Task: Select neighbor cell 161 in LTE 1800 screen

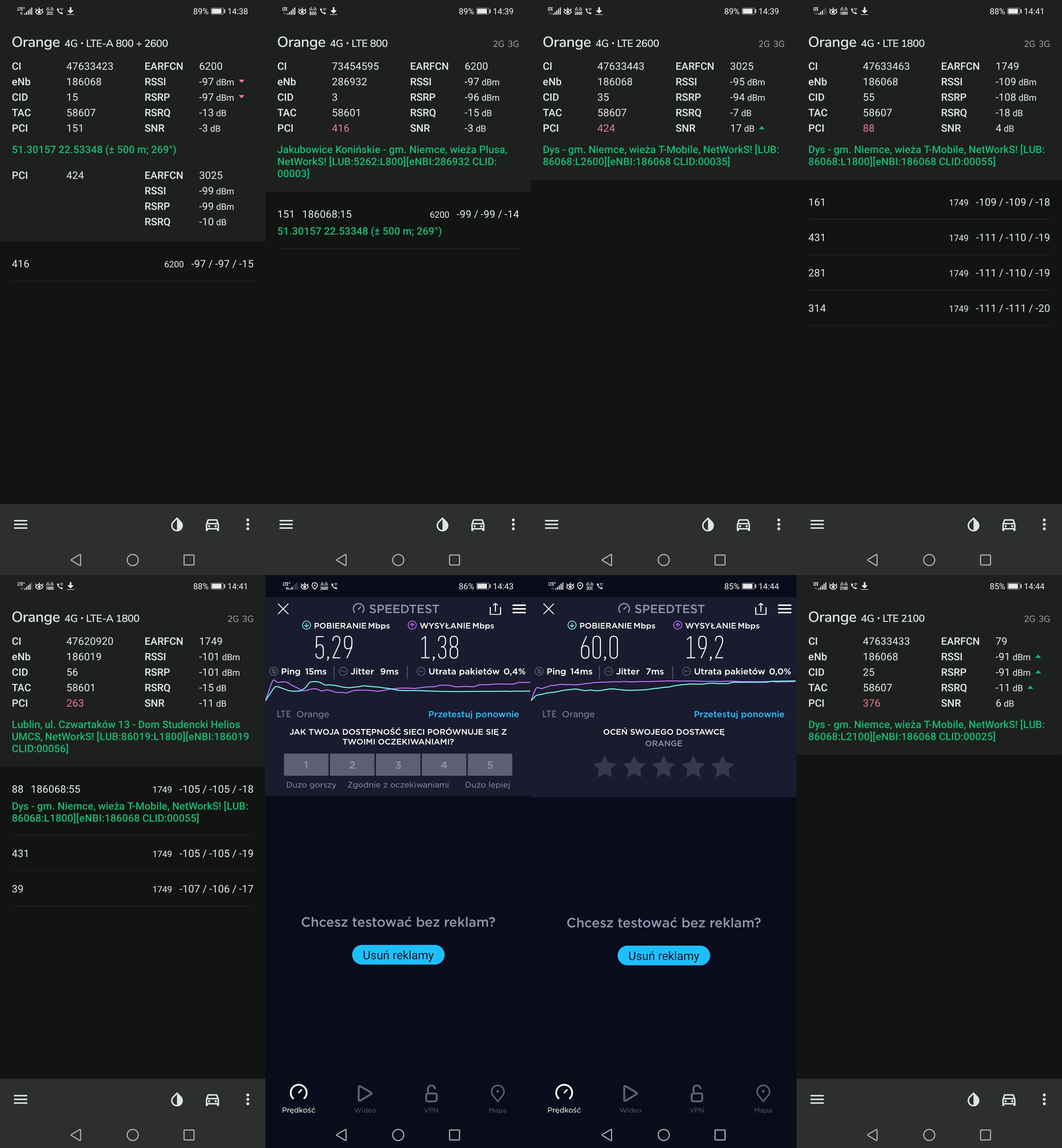Action: 929,202
